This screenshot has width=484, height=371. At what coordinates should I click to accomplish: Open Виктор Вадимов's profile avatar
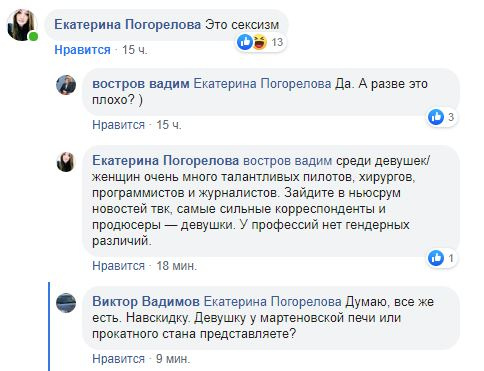coord(66,303)
